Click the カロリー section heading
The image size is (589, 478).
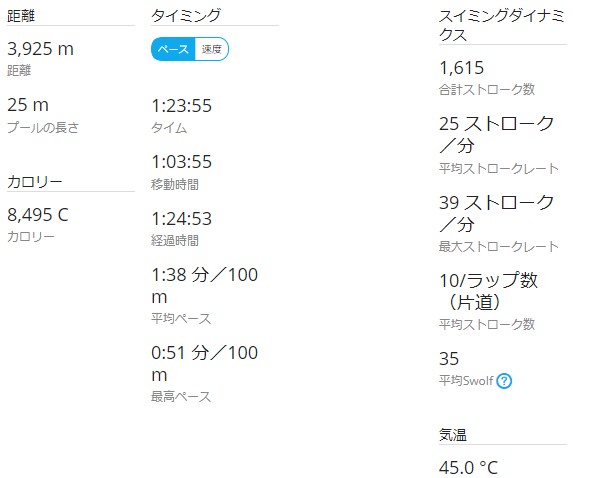coord(35,182)
